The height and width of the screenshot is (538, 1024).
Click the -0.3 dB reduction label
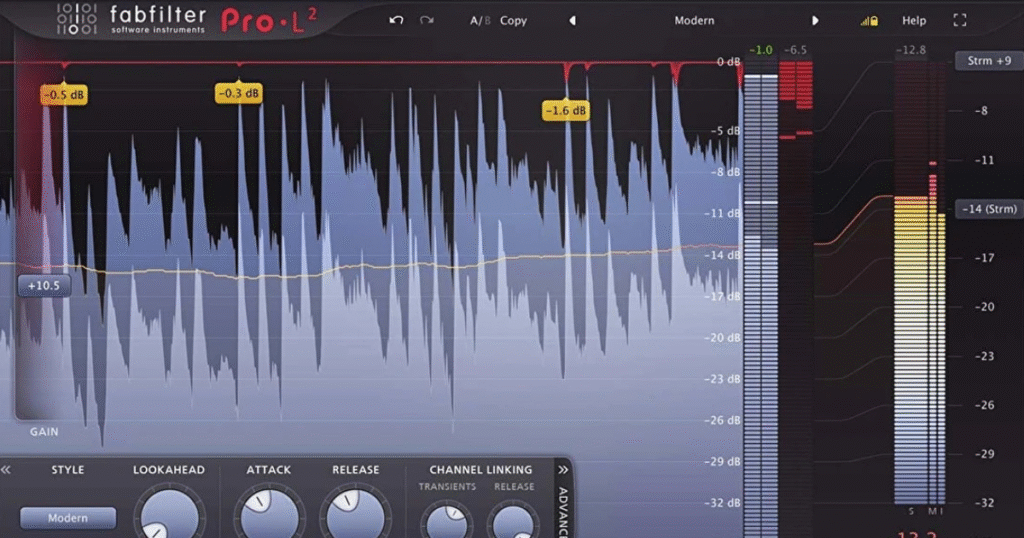click(239, 93)
